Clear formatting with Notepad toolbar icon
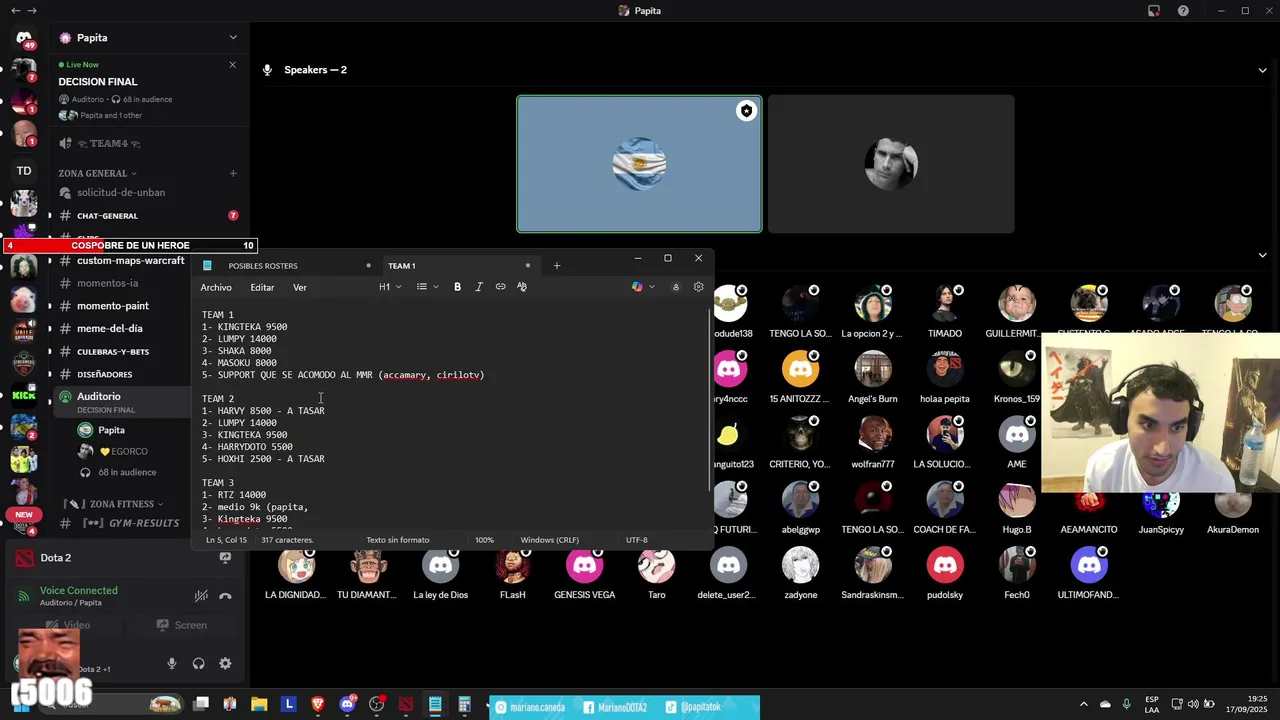Viewport: 1280px width, 720px height. pyautogui.click(x=522, y=287)
